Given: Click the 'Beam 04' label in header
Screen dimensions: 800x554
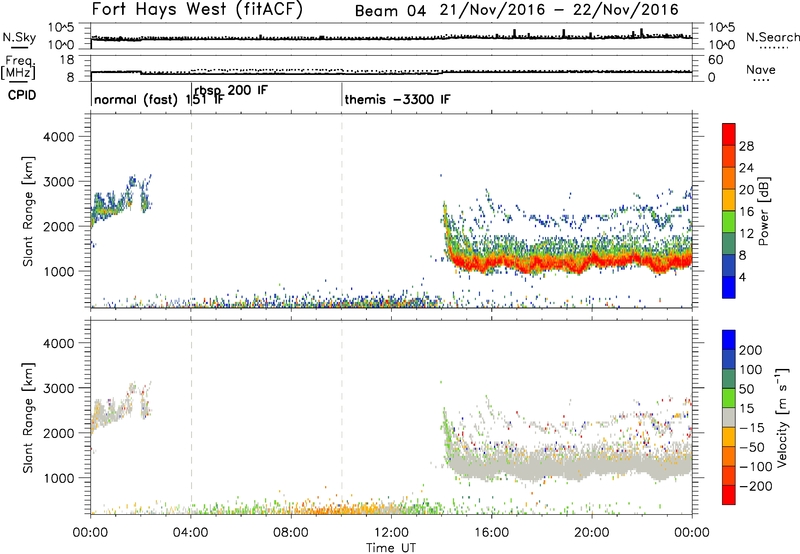Looking at the screenshot, I should click(390, 11).
